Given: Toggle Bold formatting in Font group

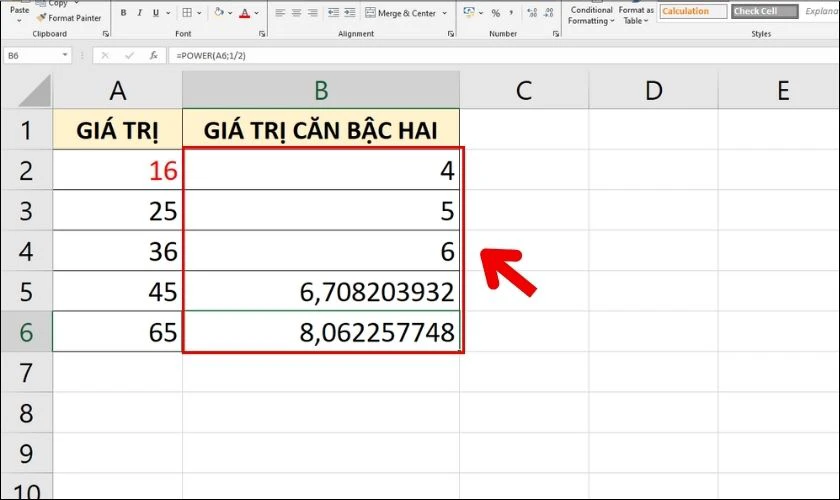Looking at the screenshot, I should (x=124, y=12).
